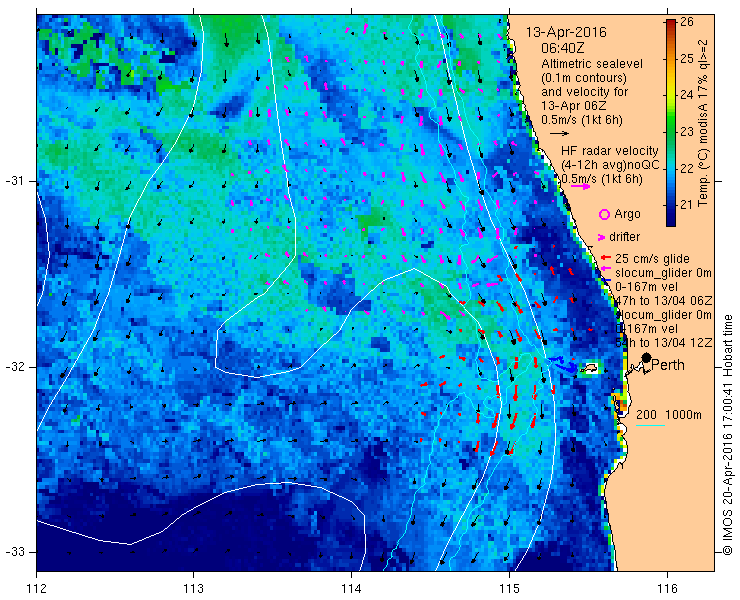740x600 pixels.
Task: Click the latitude axis label '-32'
Action: tap(14, 367)
